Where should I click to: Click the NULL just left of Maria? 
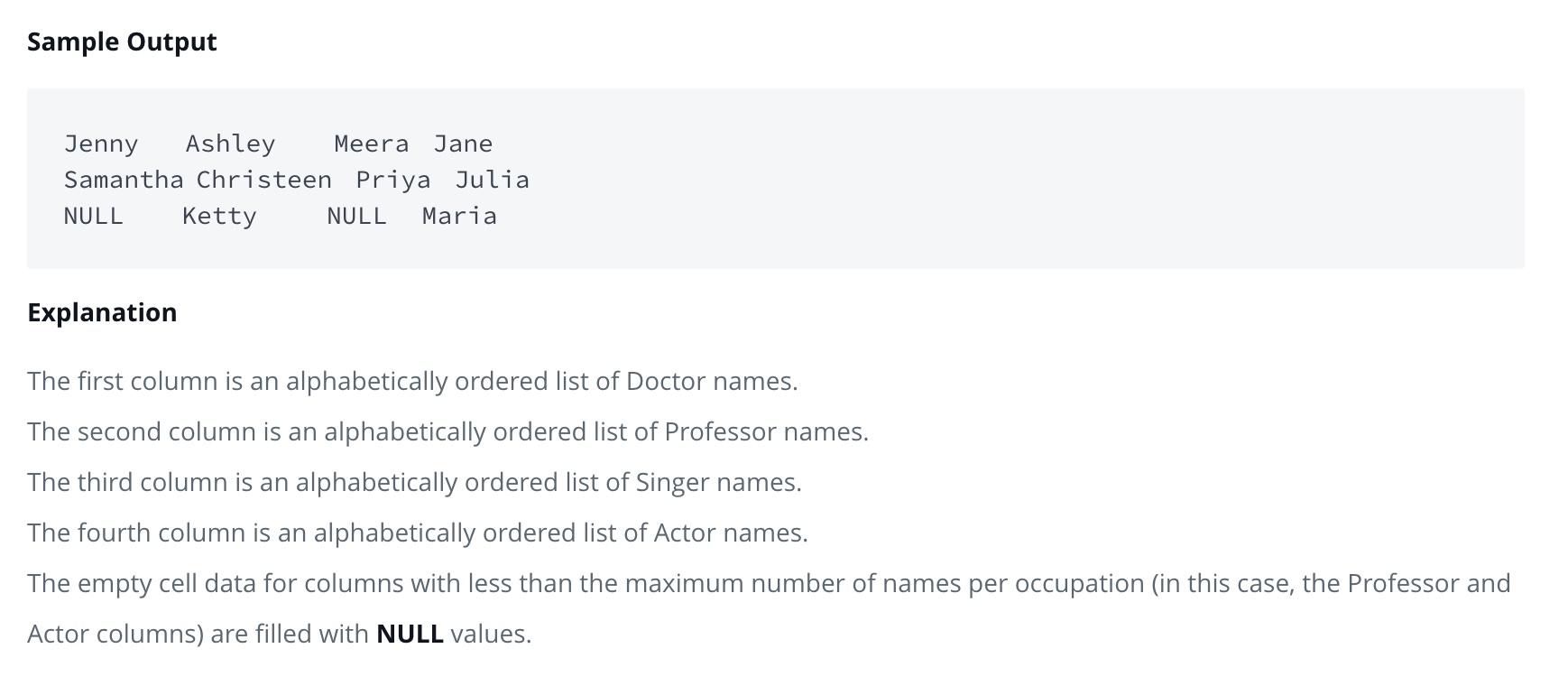tap(356, 216)
